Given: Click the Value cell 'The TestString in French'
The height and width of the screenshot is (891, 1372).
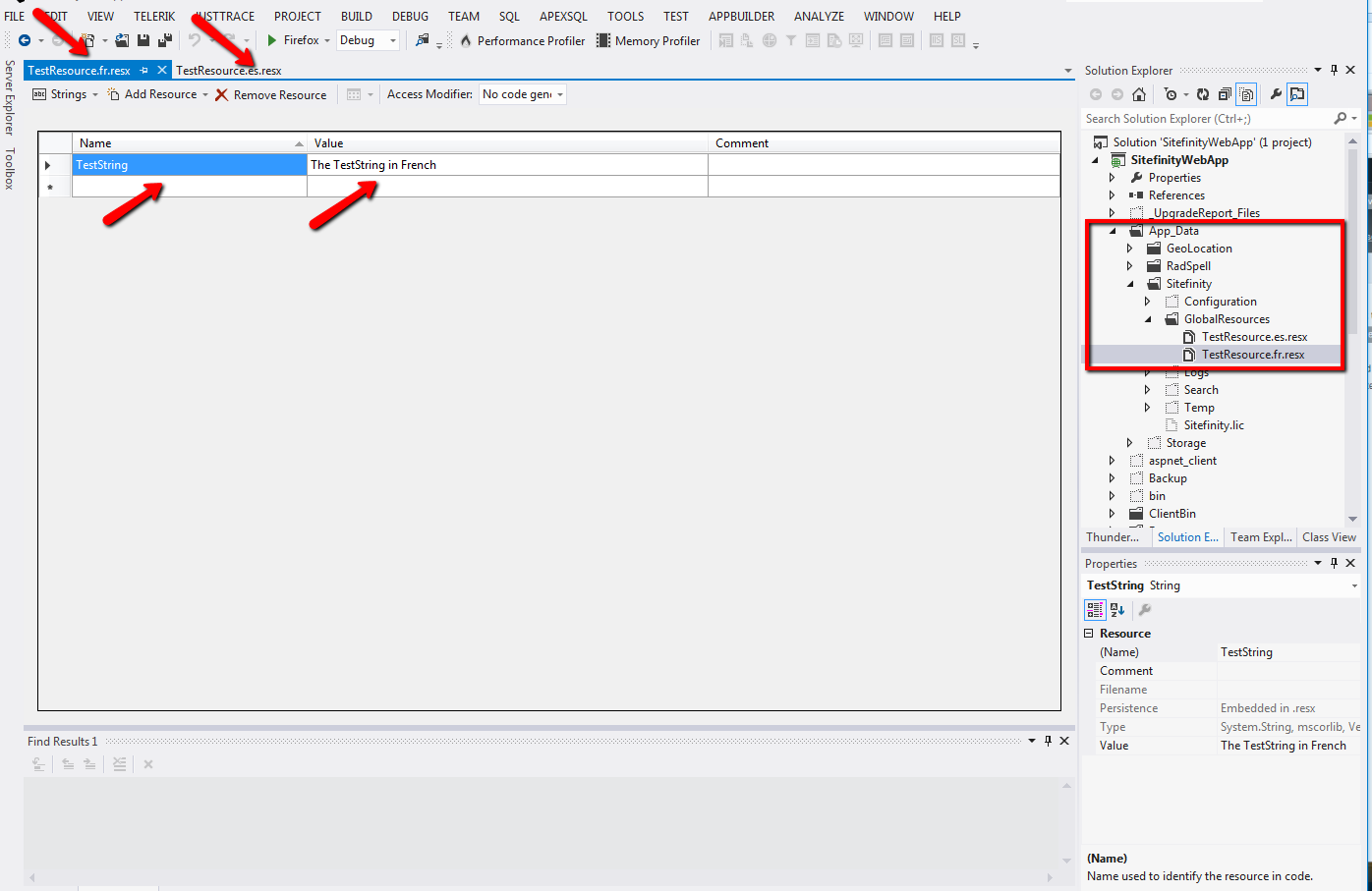Looking at the screenshot, I should pos(507,165).
